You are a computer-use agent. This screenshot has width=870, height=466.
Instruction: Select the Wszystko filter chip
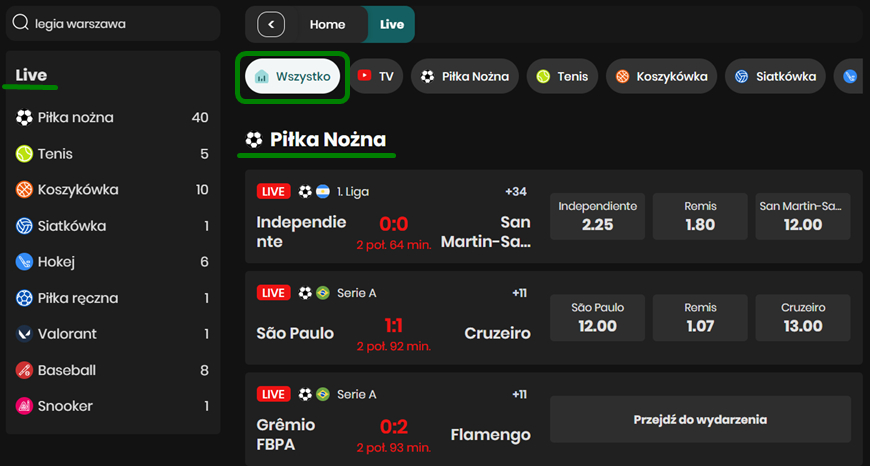coord(292,76)
